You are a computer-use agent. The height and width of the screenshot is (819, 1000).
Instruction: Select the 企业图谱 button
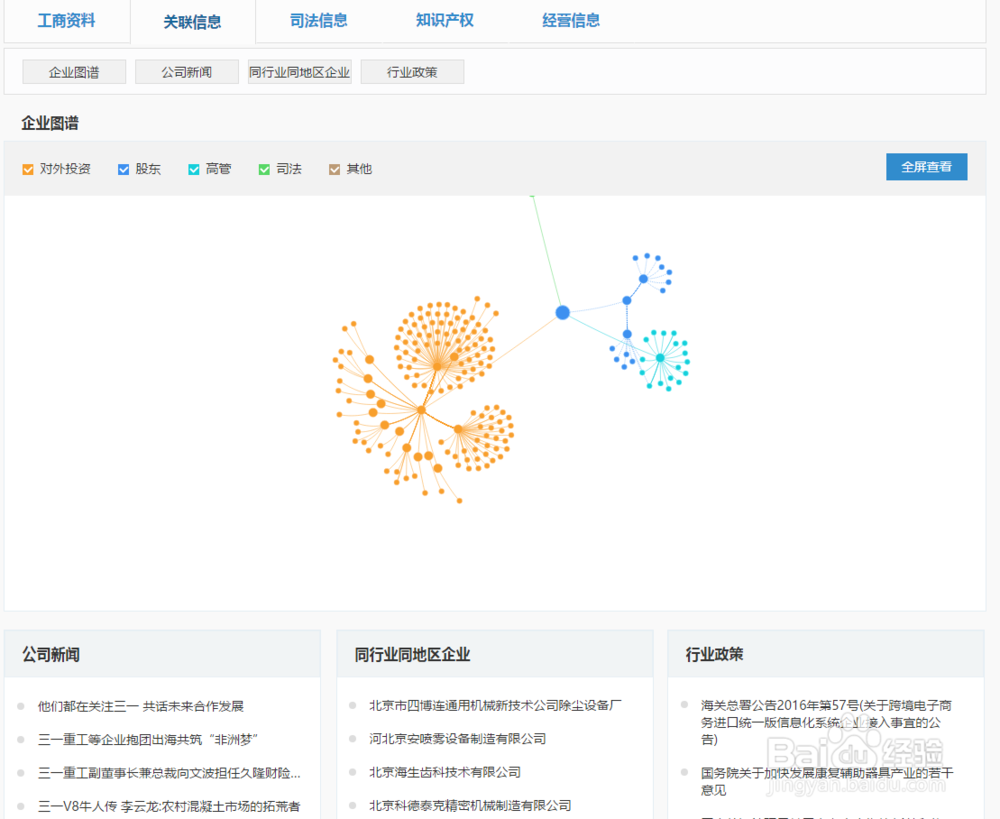(x=73, y=71)
